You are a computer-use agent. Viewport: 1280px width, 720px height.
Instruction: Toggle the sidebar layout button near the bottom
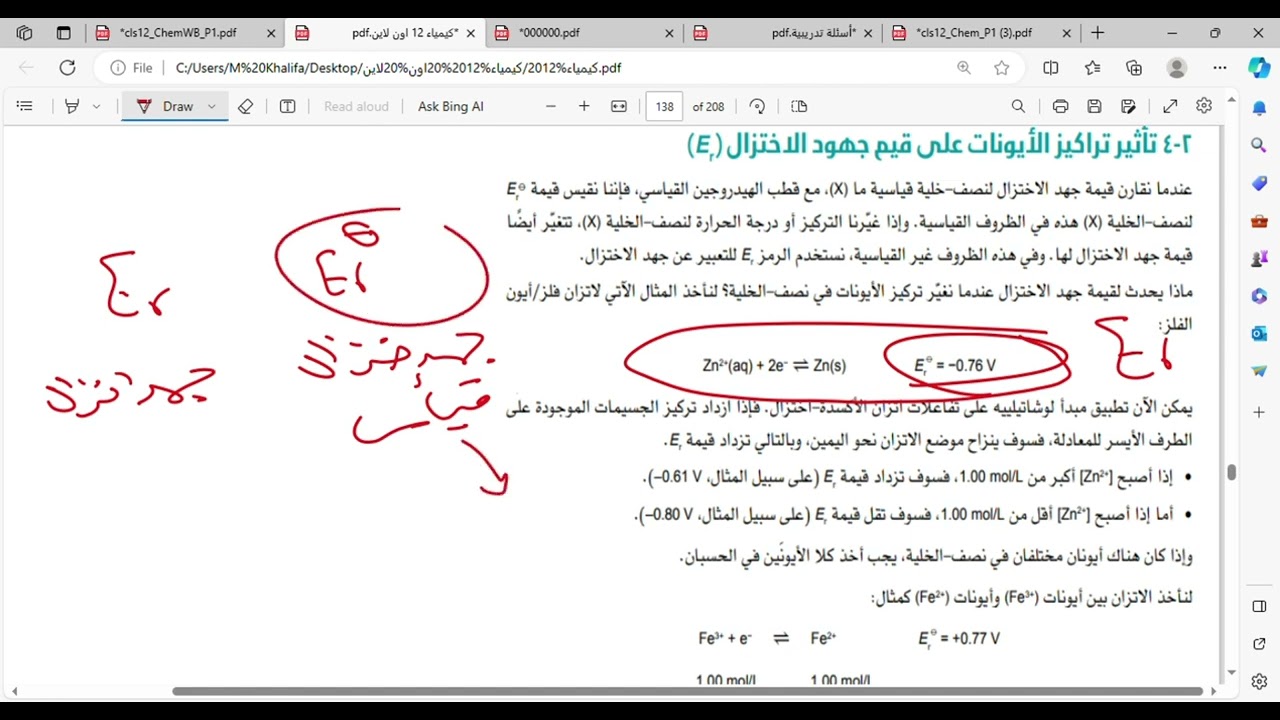click(x=1259, y=606)
